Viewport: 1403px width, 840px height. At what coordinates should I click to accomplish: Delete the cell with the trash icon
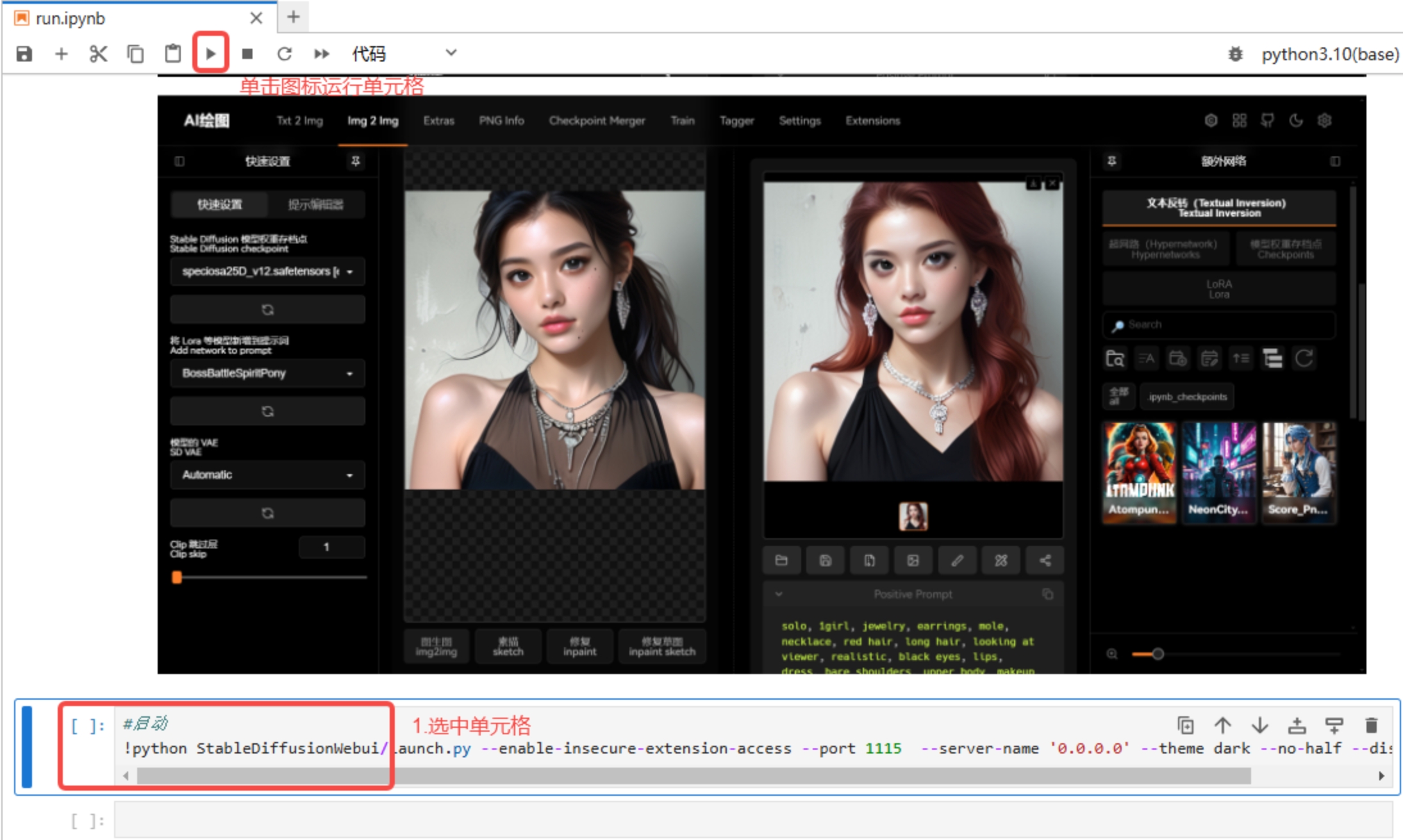click(1371, 725)
